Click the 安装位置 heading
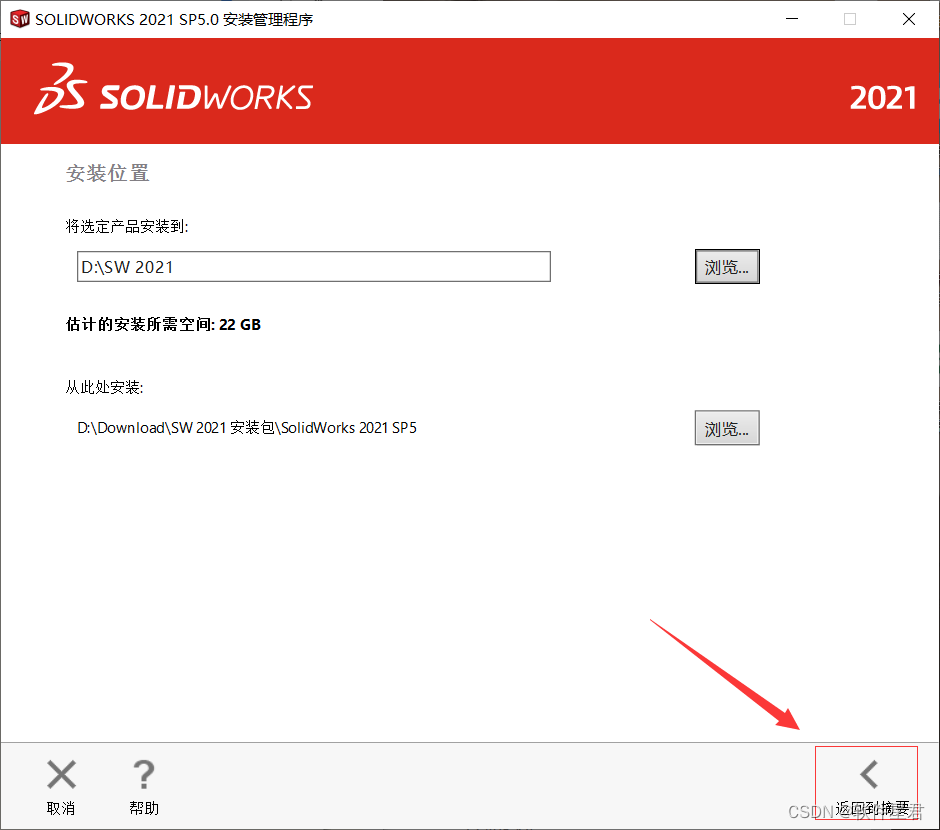The image size is (940, 830). coord(107,173)
